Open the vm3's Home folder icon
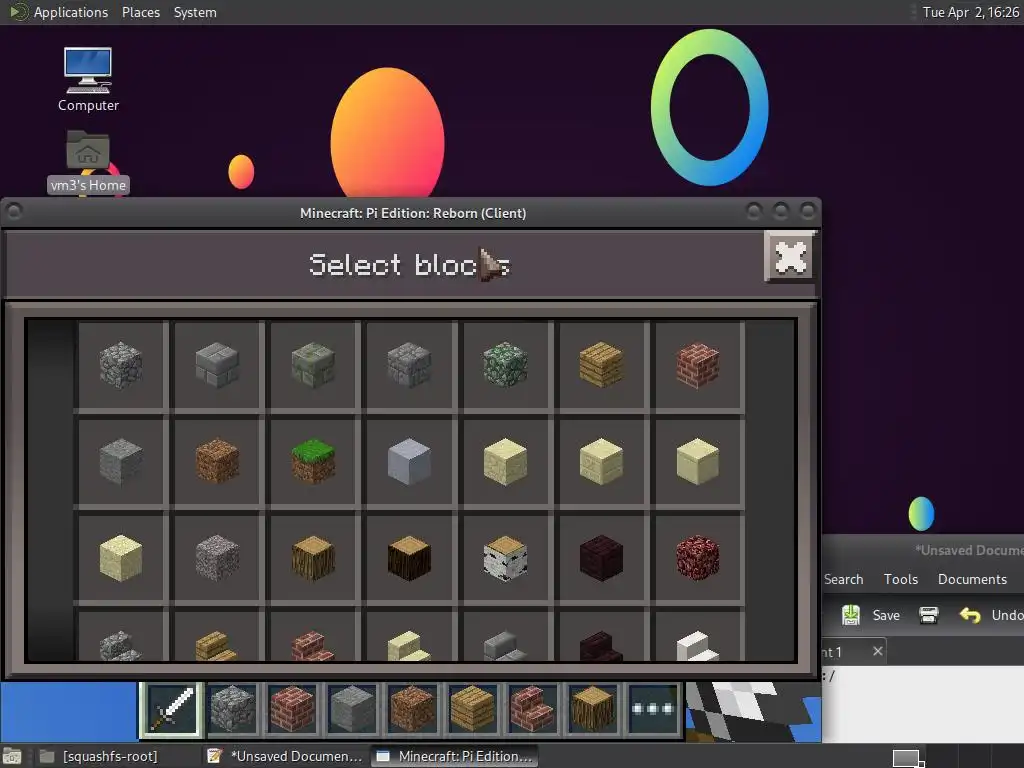 pos(88,161)
